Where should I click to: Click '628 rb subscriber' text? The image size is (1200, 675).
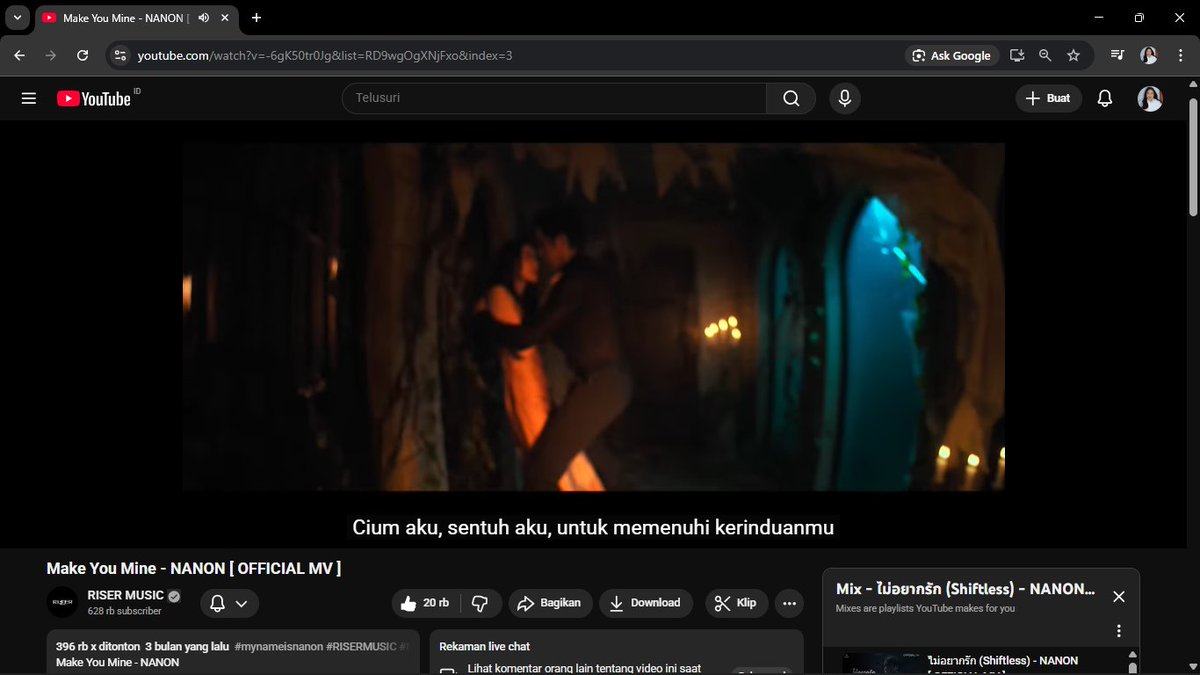[x=124, y=611]
